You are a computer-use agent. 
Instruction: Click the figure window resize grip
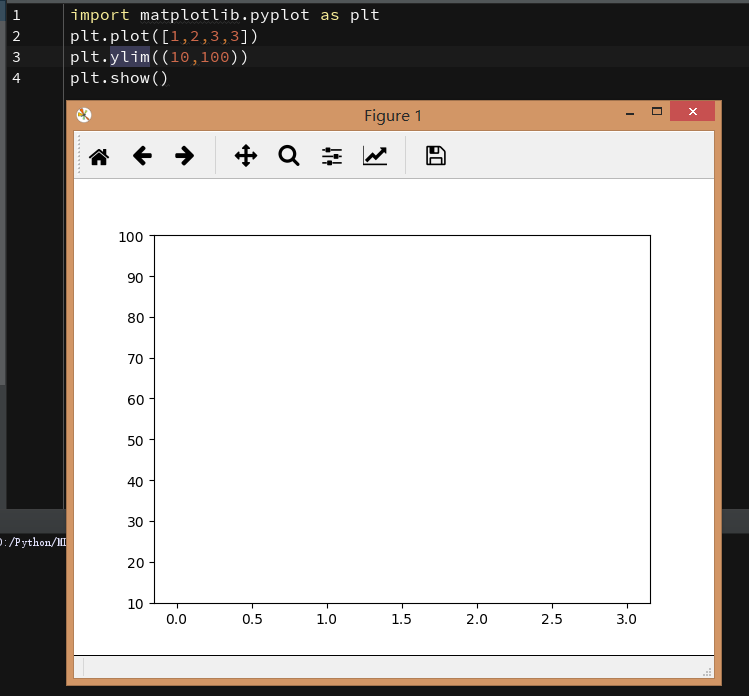707,672
